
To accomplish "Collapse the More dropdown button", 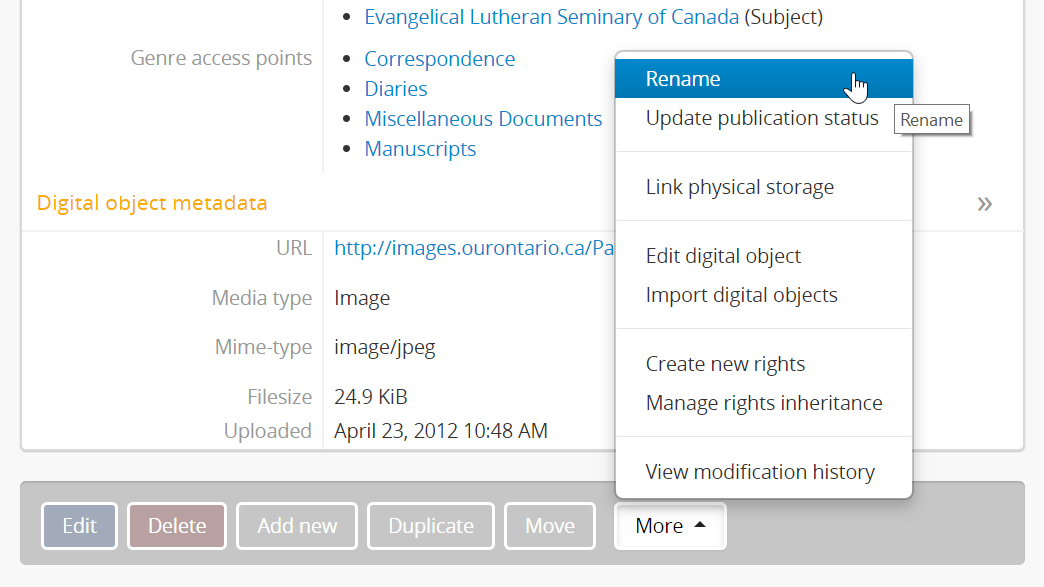I will [670, 526].
